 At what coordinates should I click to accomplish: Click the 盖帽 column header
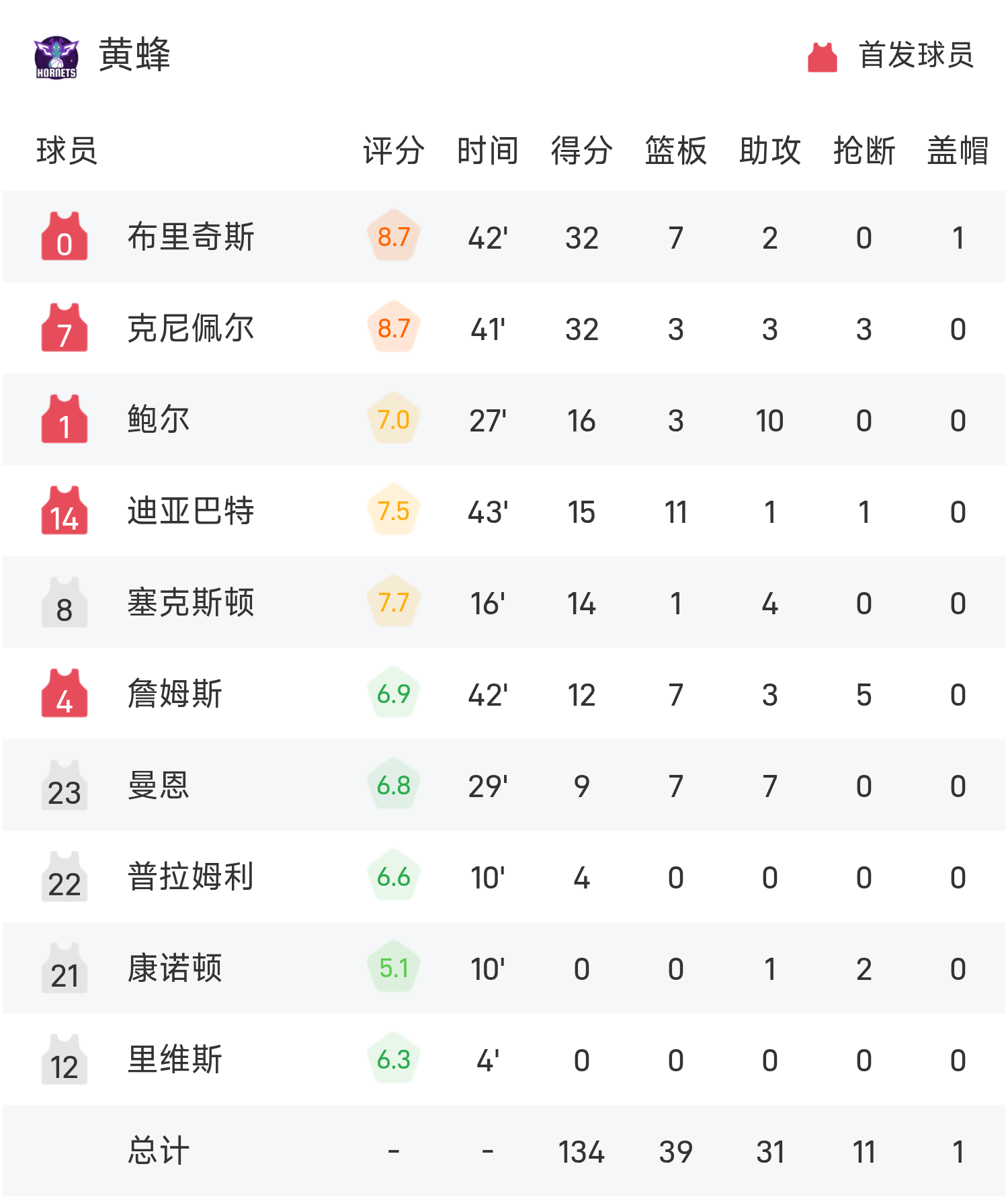[958, 151]
